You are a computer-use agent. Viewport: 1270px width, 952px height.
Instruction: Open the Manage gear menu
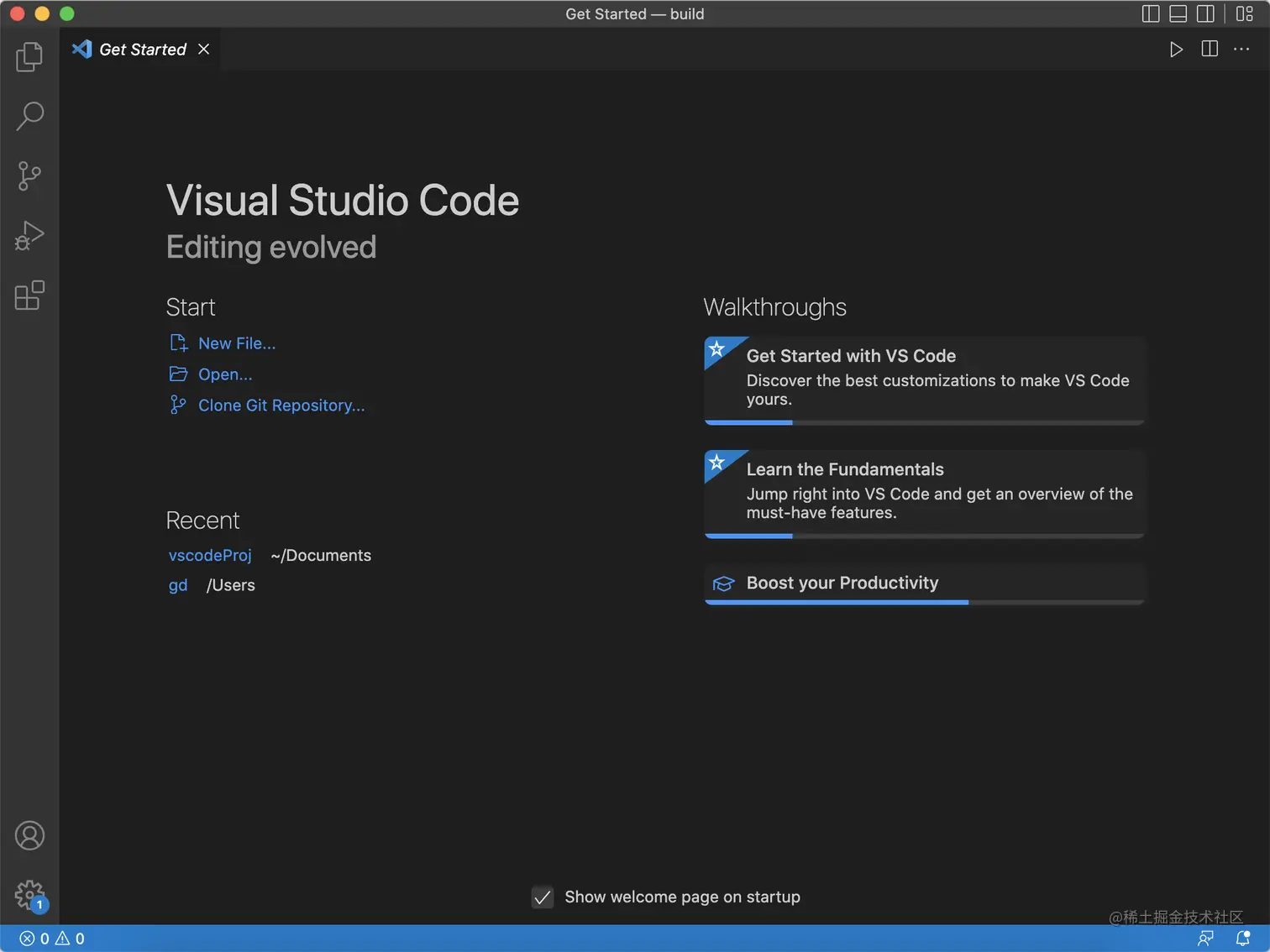point(29,895)
